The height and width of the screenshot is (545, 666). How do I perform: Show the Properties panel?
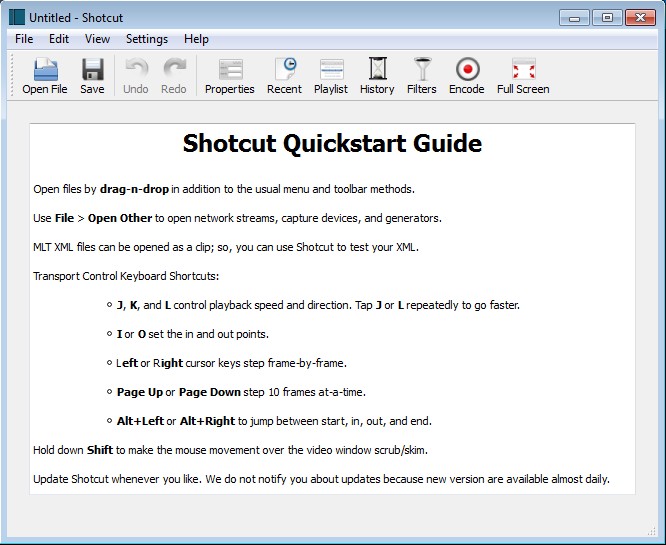230,76
